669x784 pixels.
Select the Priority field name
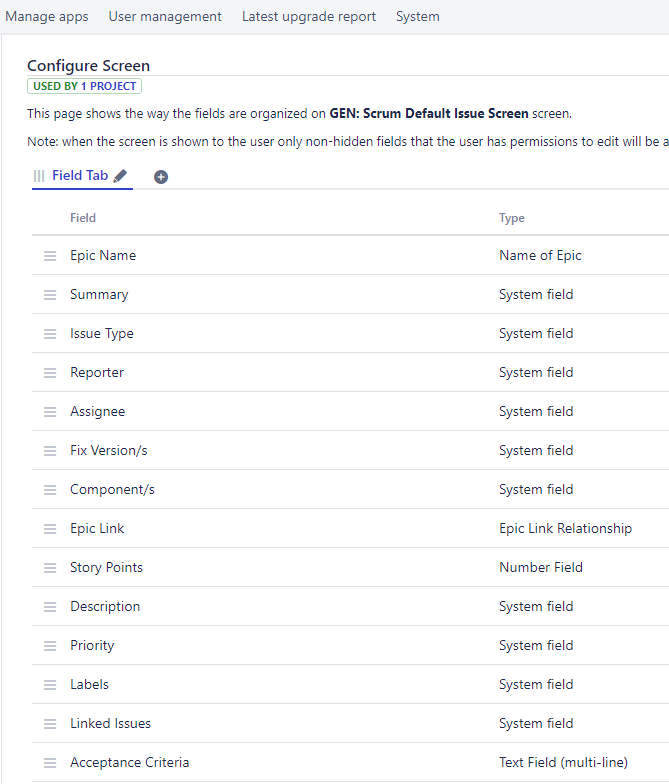point(92,646)
